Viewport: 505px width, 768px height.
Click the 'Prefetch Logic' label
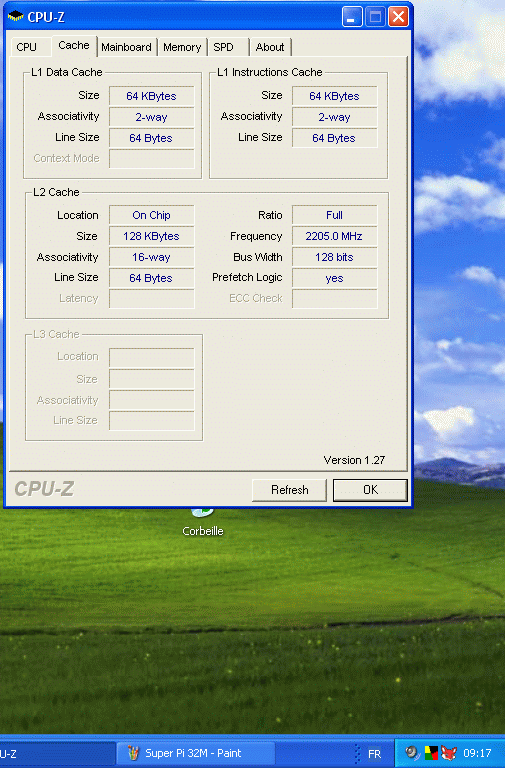click(x=247, y=277)
